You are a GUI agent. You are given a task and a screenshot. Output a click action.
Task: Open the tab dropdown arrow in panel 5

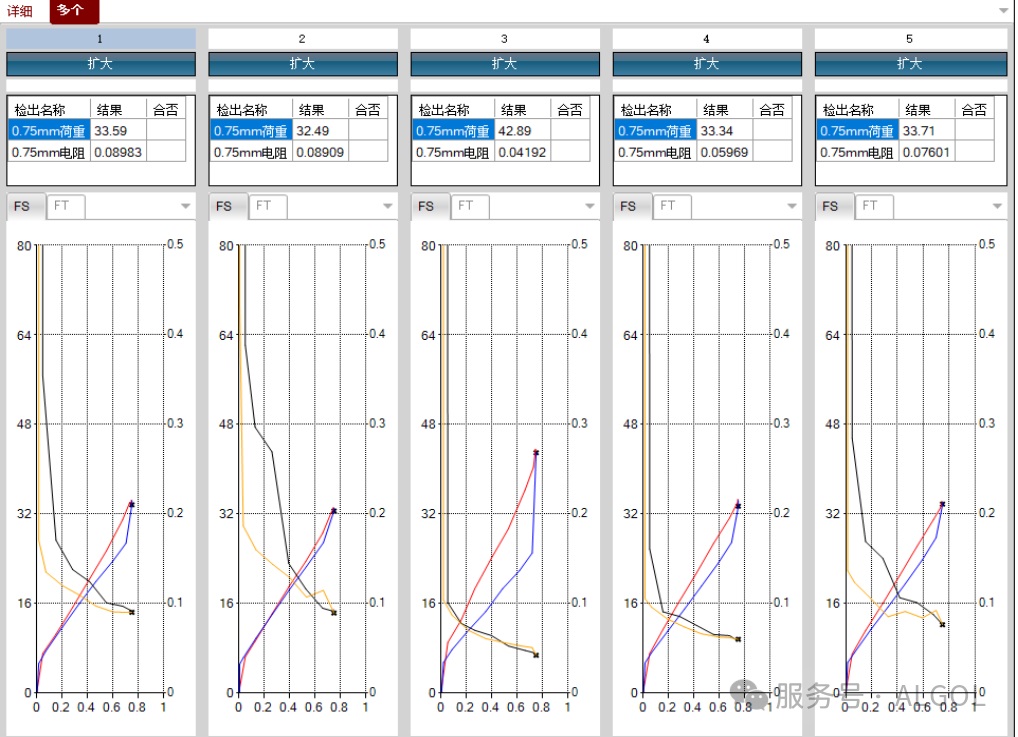click(997, 206)
